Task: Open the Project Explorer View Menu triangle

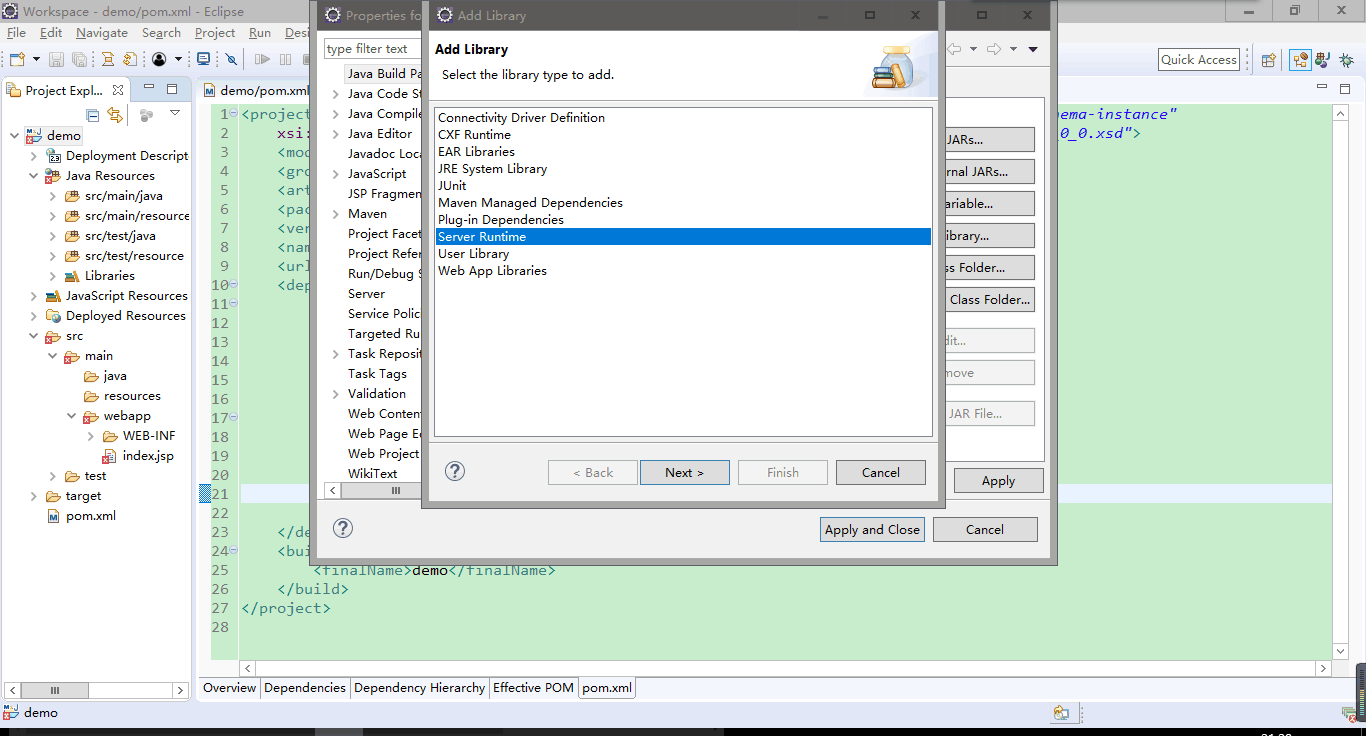Action: [175, 113]
